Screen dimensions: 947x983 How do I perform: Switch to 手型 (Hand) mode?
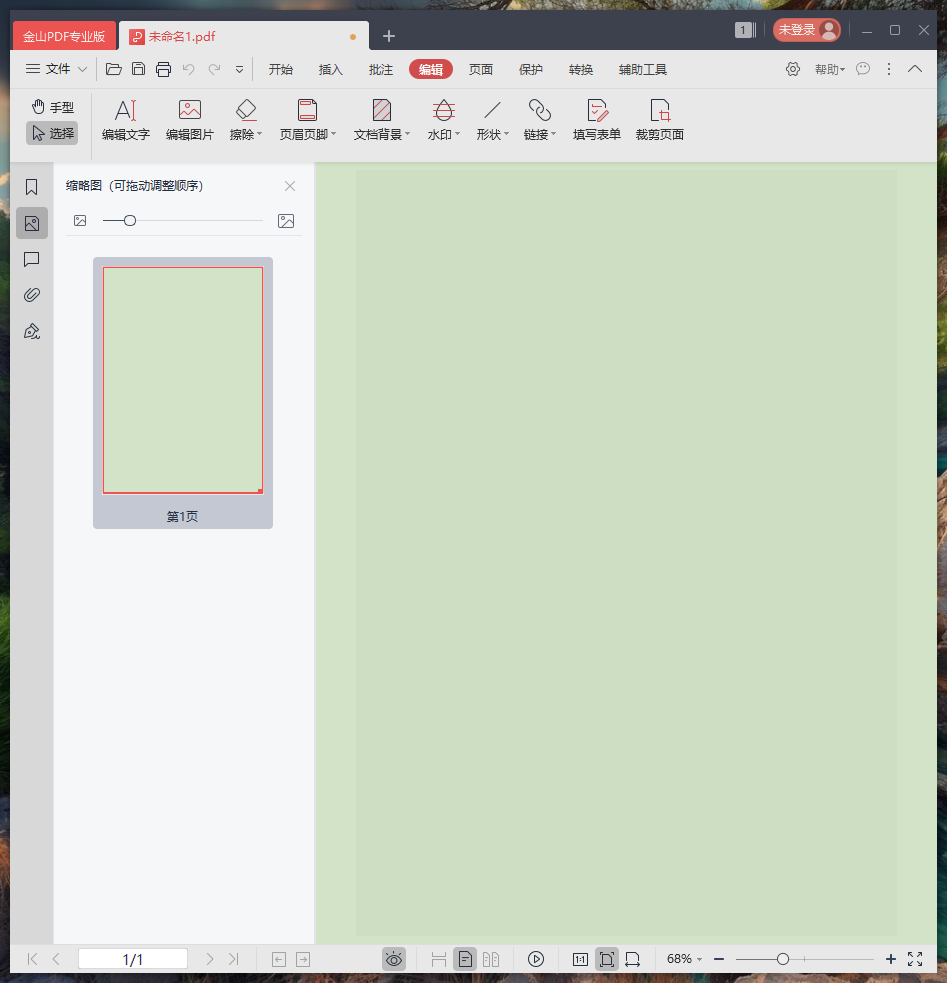(x=52, y=107)
